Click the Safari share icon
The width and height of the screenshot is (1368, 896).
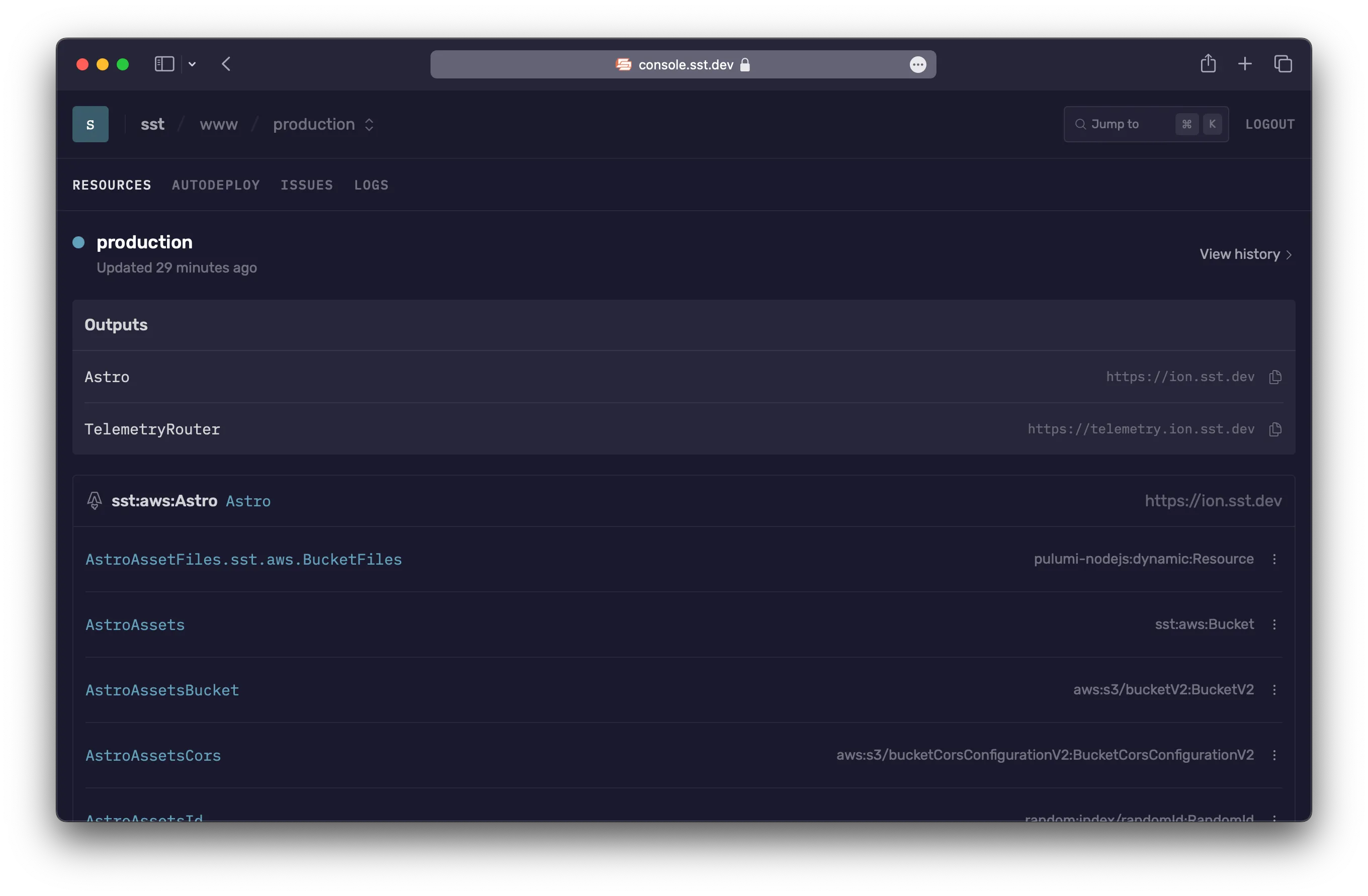point(1208,64)
